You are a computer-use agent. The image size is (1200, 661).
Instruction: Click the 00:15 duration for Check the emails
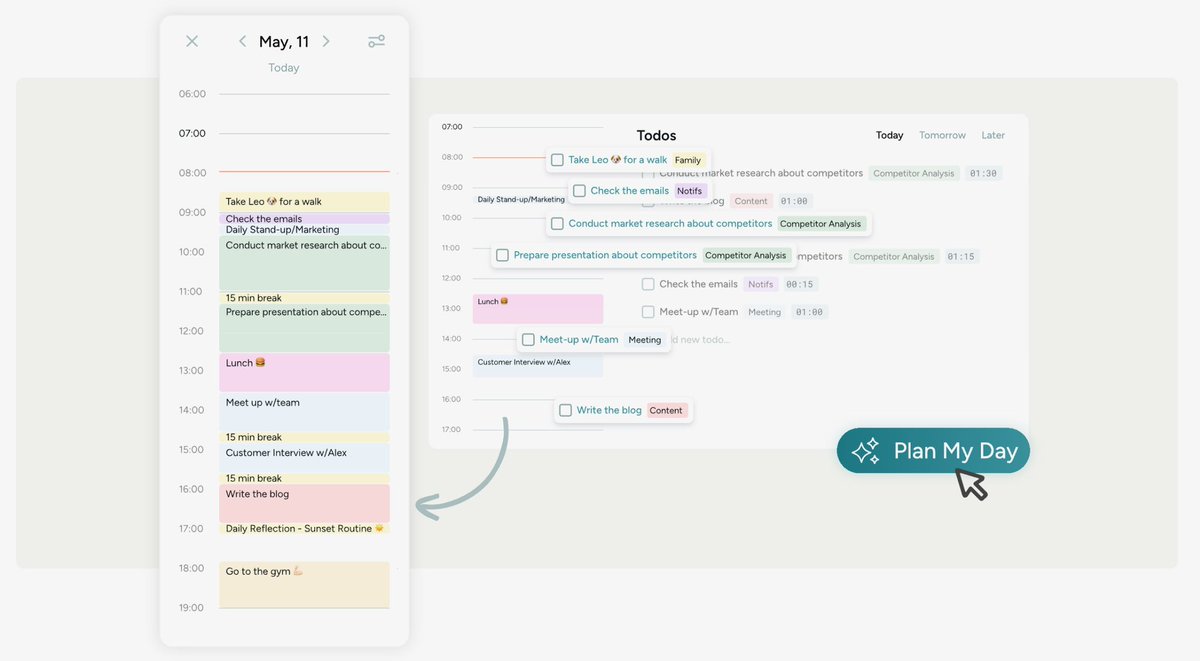pos(800,284)
